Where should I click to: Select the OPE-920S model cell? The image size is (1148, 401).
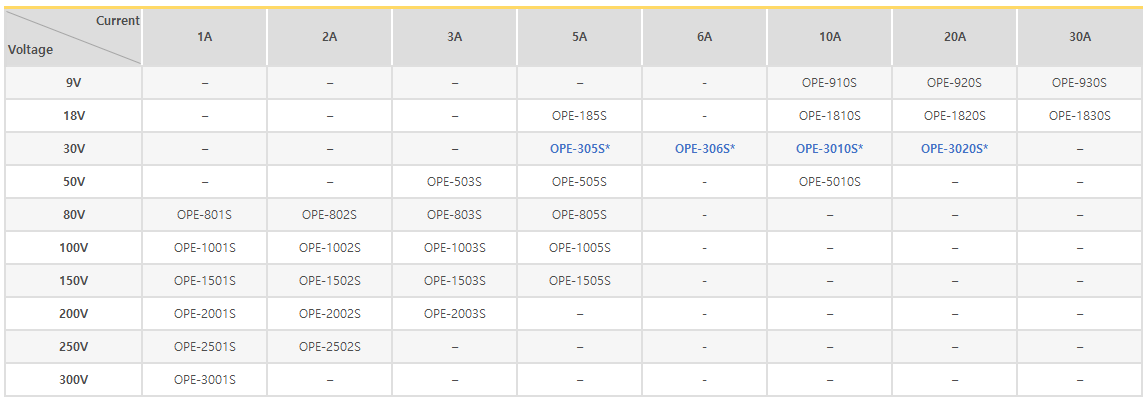tap(954, 83)
